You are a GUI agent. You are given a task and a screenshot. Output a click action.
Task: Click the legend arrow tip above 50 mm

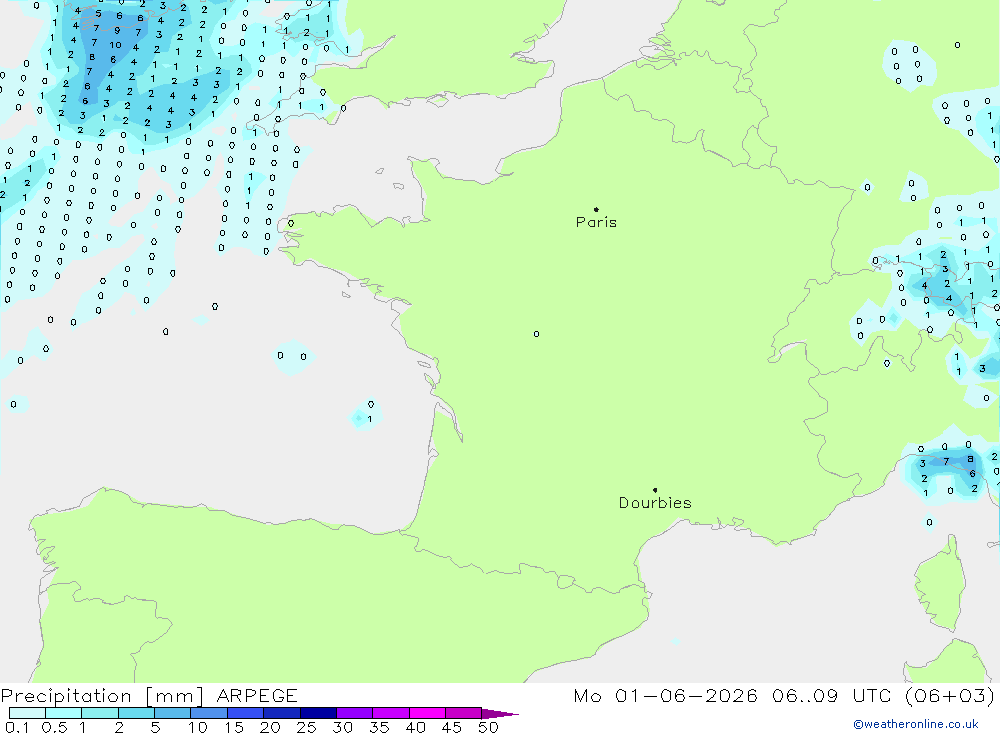click(500, 713)
